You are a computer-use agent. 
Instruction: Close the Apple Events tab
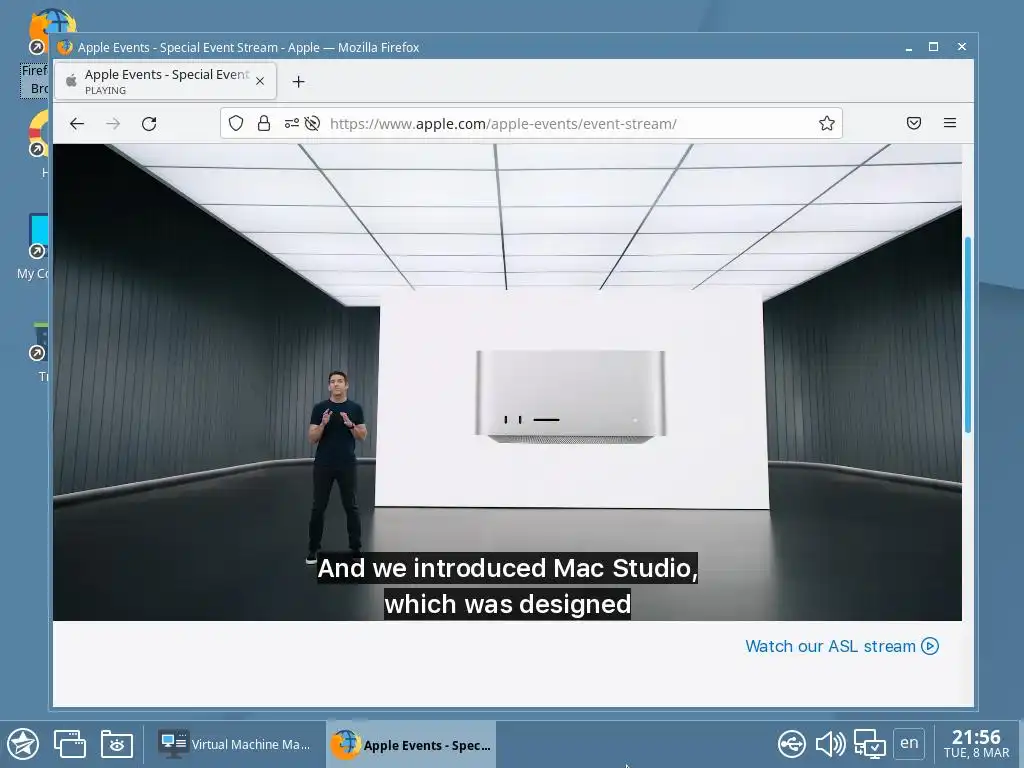(x=260, y=81)
